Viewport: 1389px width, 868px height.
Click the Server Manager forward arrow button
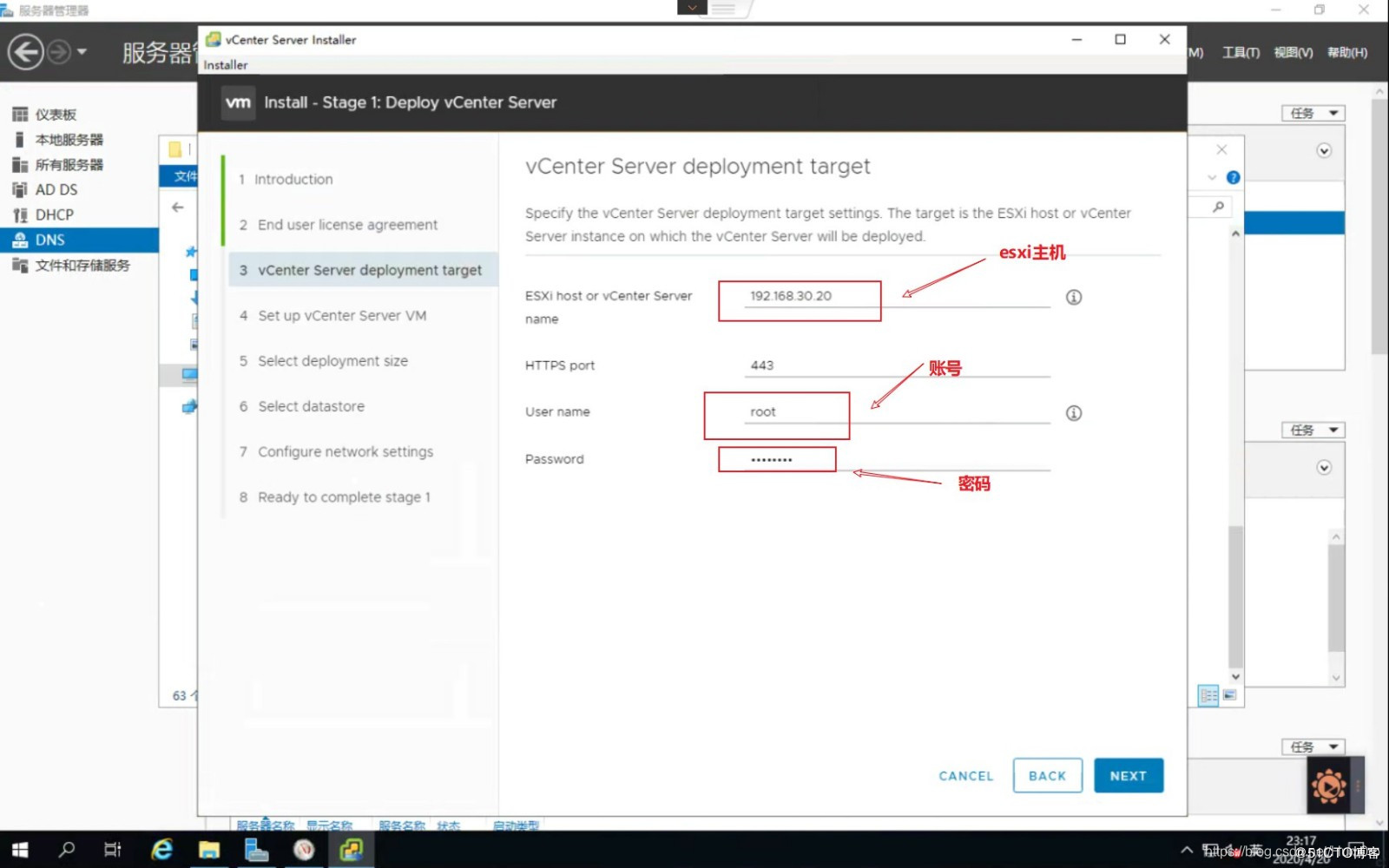[58, 52]
